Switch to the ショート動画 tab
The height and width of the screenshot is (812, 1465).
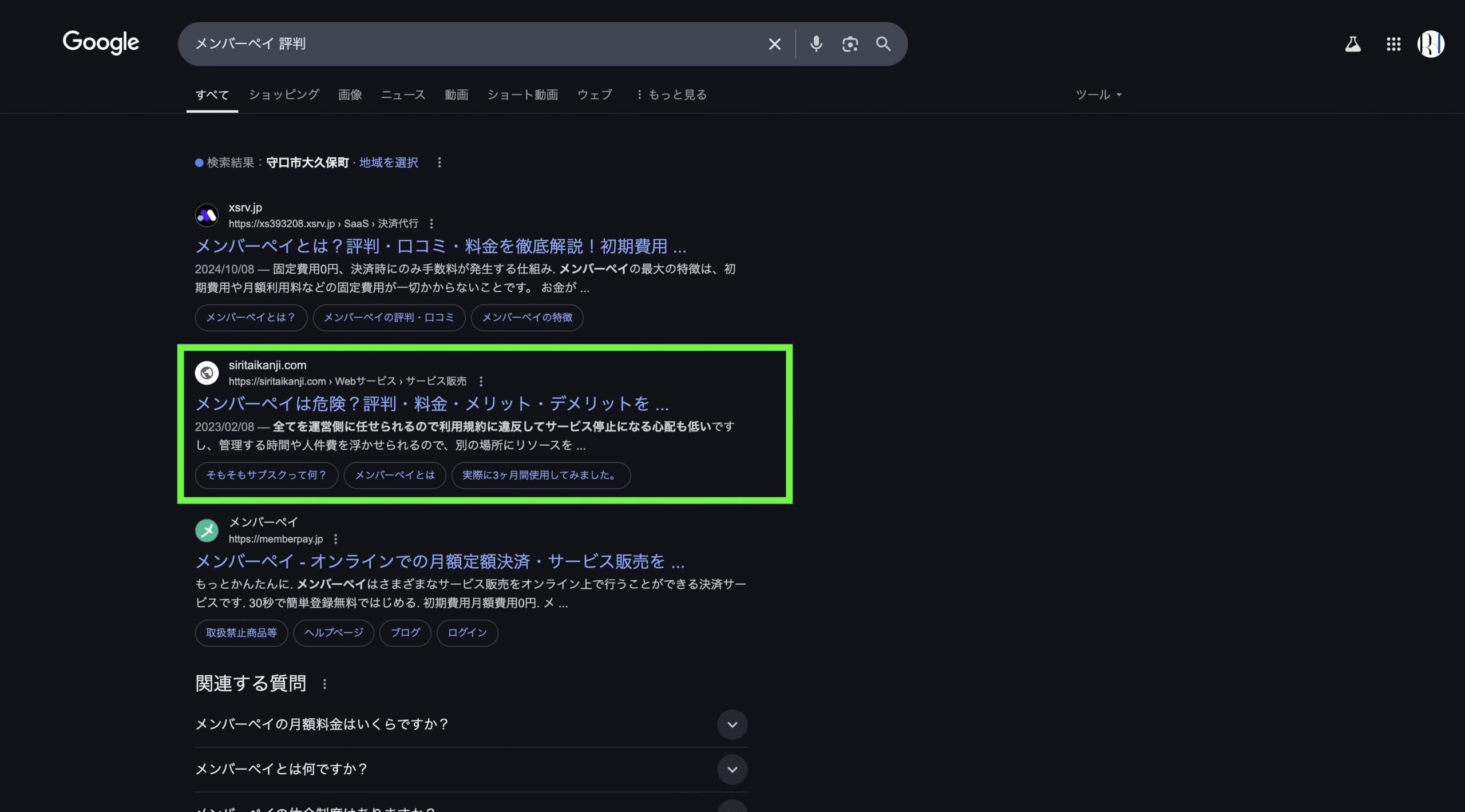coord(522,95)
